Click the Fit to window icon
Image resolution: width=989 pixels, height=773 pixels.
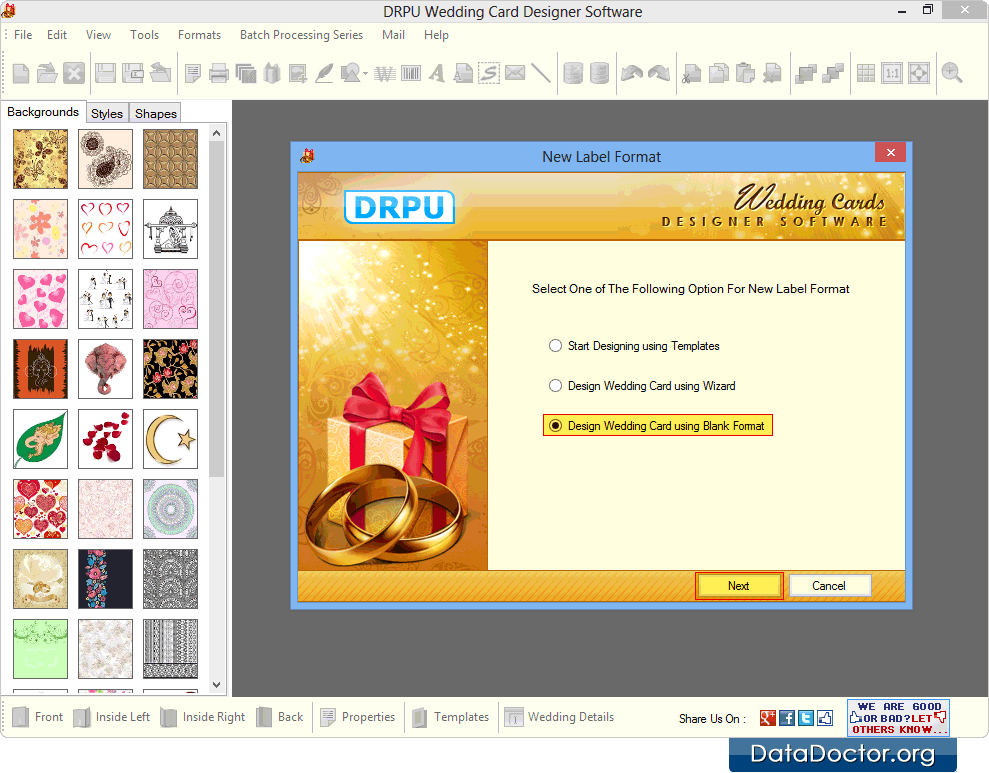[918, 74]
